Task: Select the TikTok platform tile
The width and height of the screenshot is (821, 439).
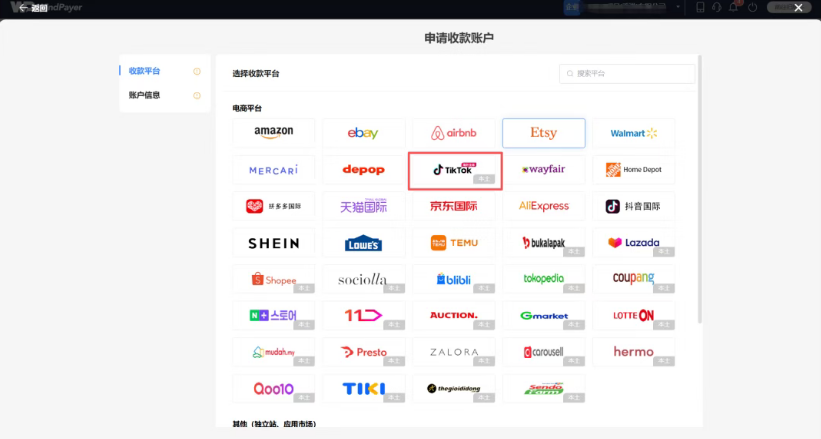Action: point(454,170)
